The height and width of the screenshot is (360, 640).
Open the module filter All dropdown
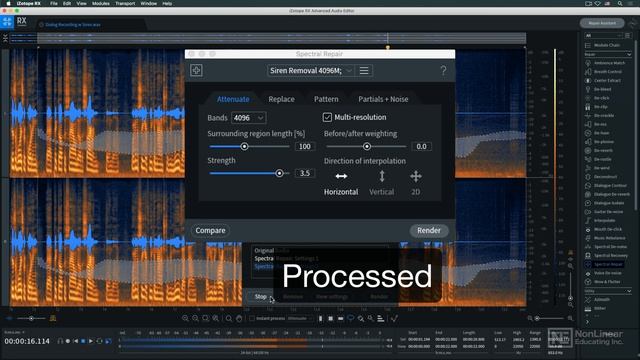(604, 36)
